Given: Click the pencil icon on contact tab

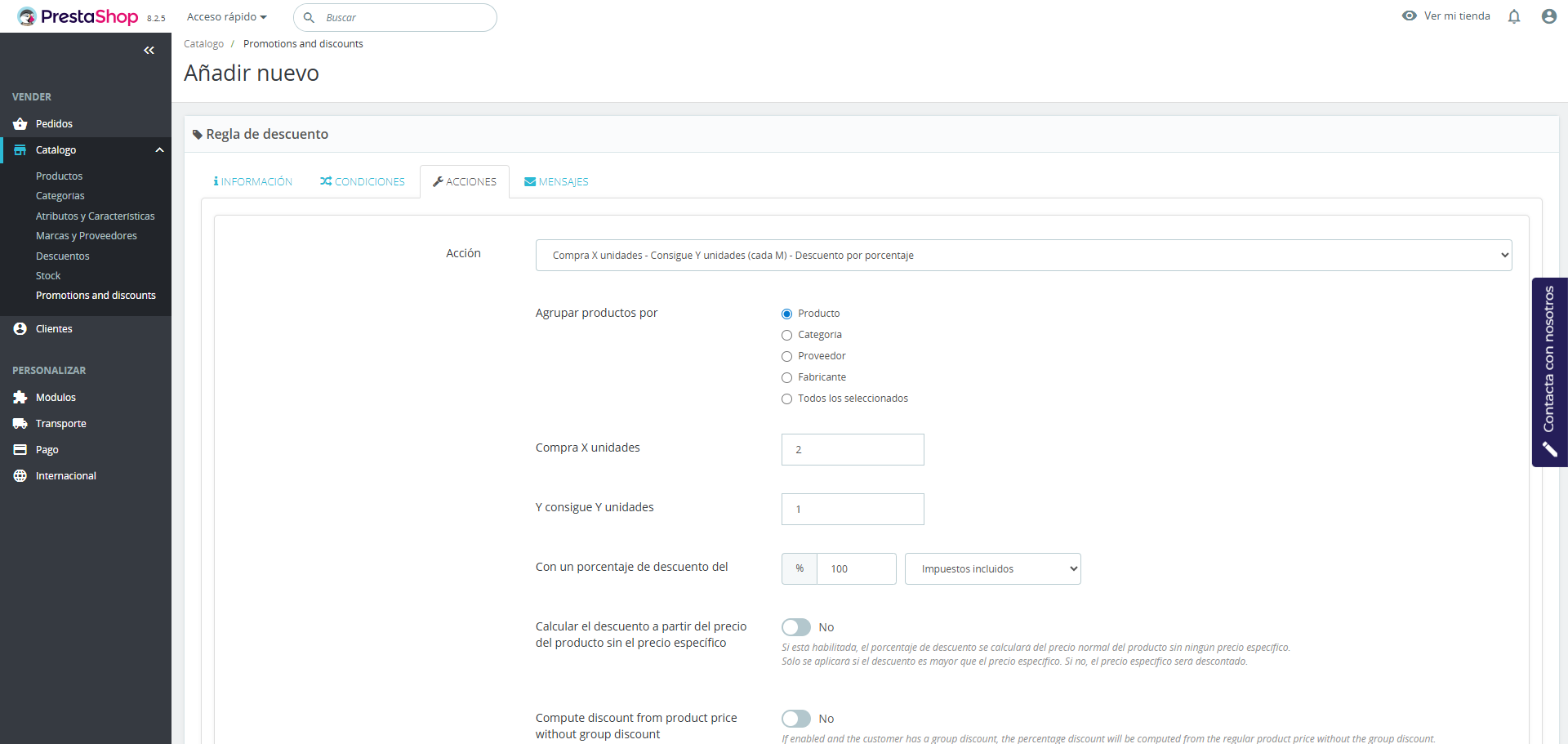Looking at the screenshot, I should (x=1549, y=450).
